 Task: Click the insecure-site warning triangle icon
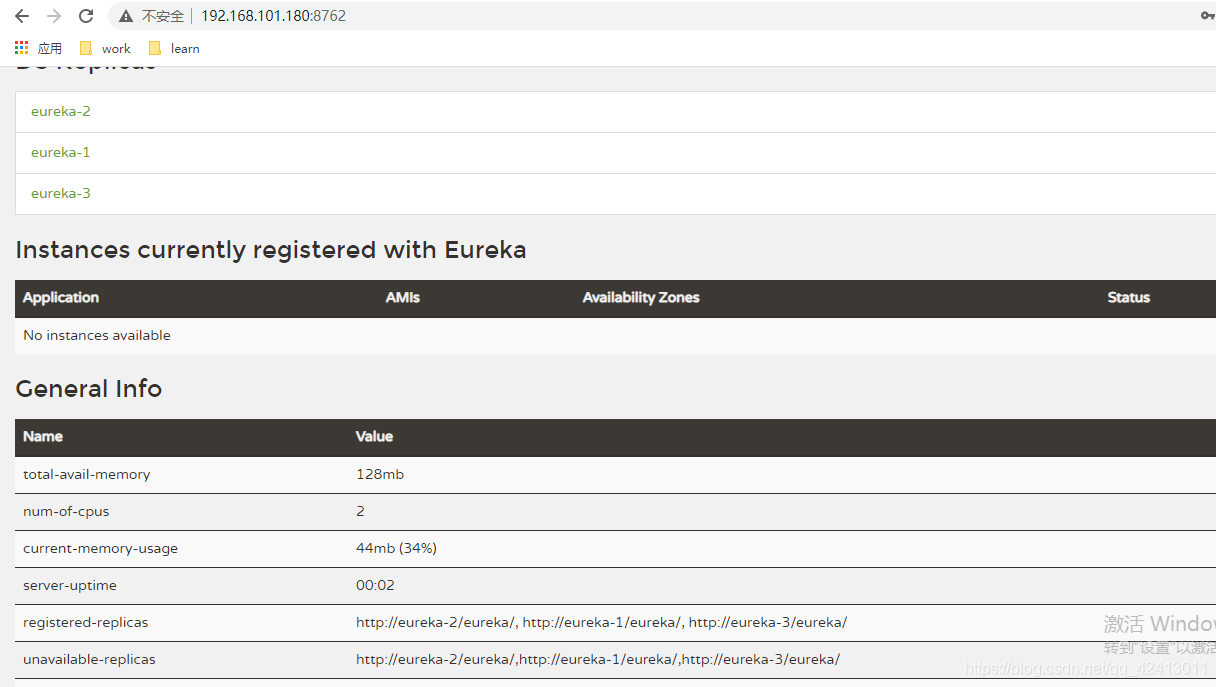pos(125,16)
